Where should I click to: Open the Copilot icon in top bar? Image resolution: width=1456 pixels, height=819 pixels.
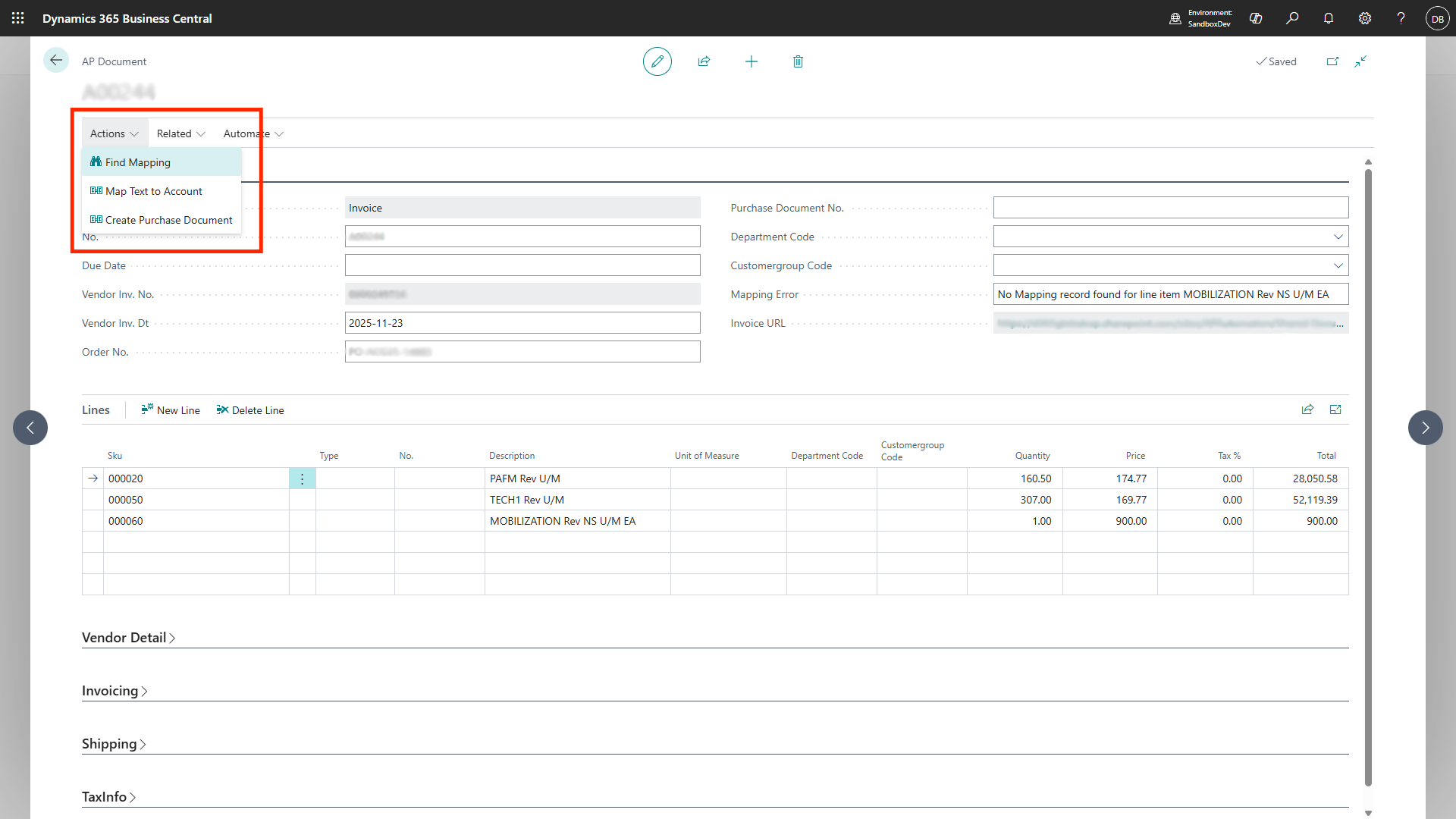click(x=1256, y=18)
